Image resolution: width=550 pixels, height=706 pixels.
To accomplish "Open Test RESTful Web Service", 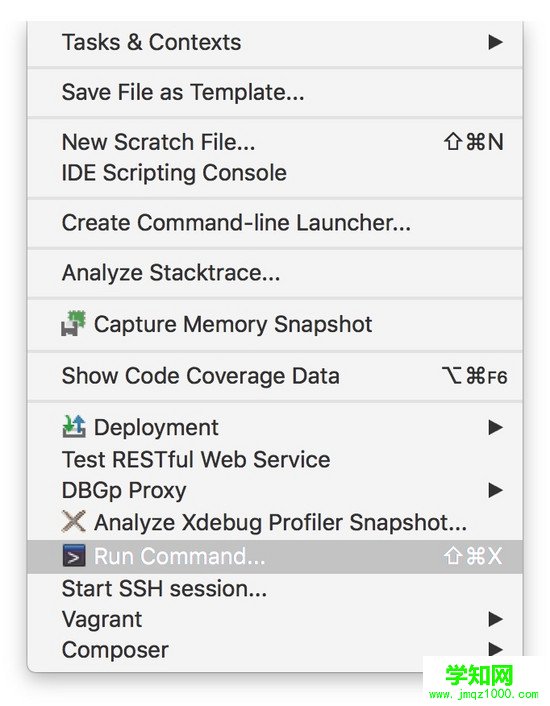I will (x=275, y=459).
